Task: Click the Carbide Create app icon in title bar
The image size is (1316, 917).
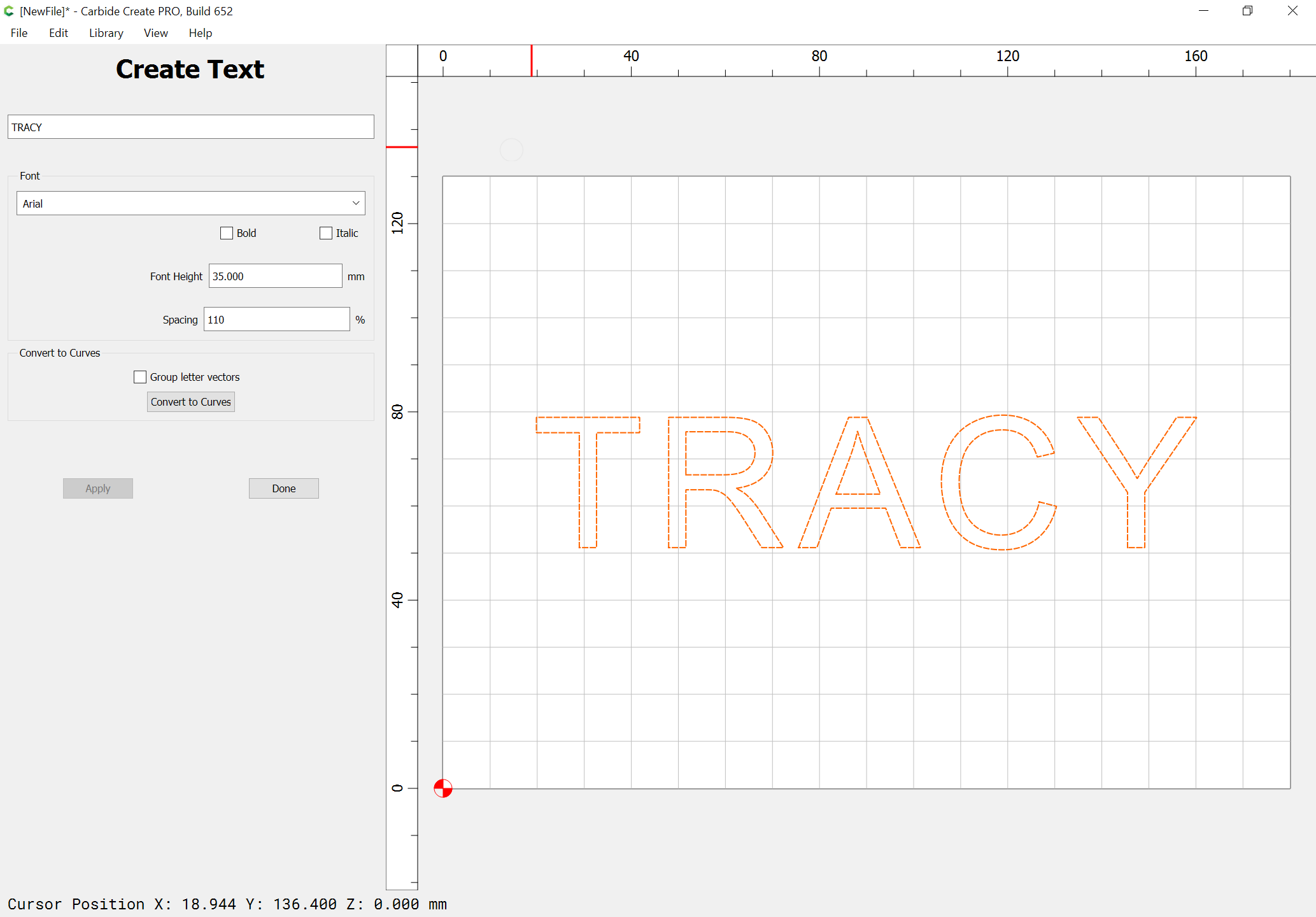Action: (x=9, y=11)
